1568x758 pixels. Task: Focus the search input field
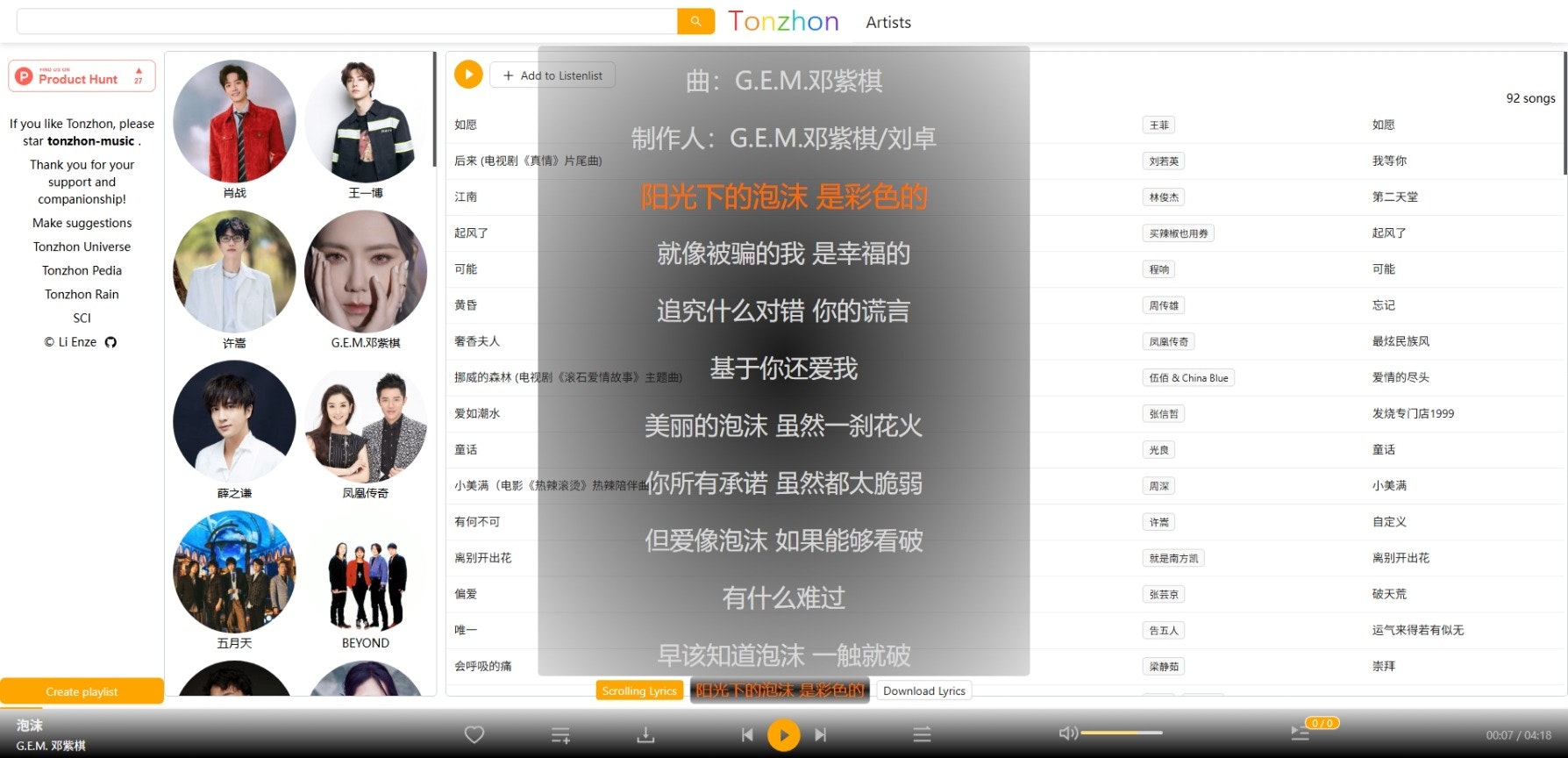pos(347,21)
